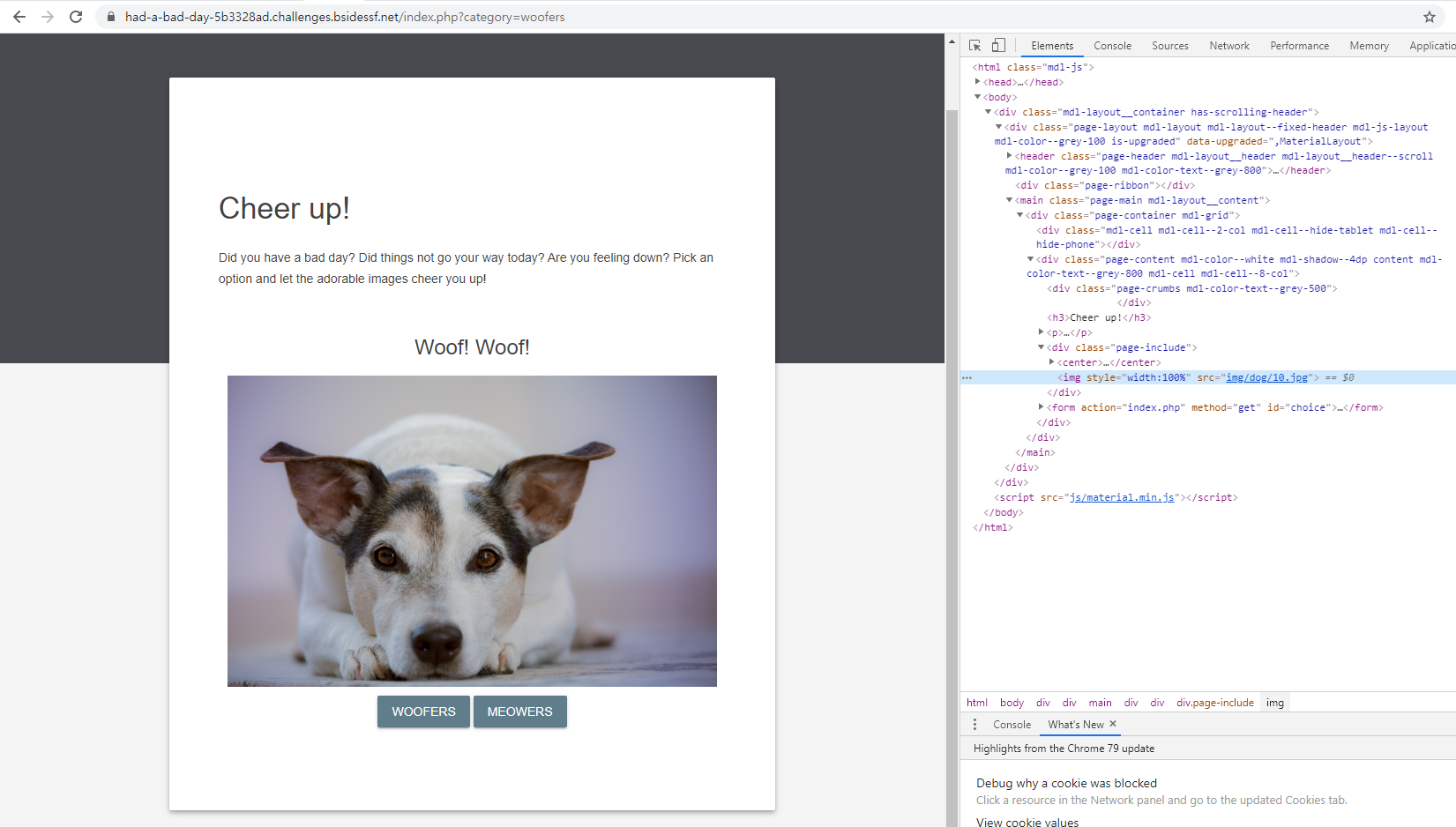Open the js/material.min.js script link

coord(1121,497)
